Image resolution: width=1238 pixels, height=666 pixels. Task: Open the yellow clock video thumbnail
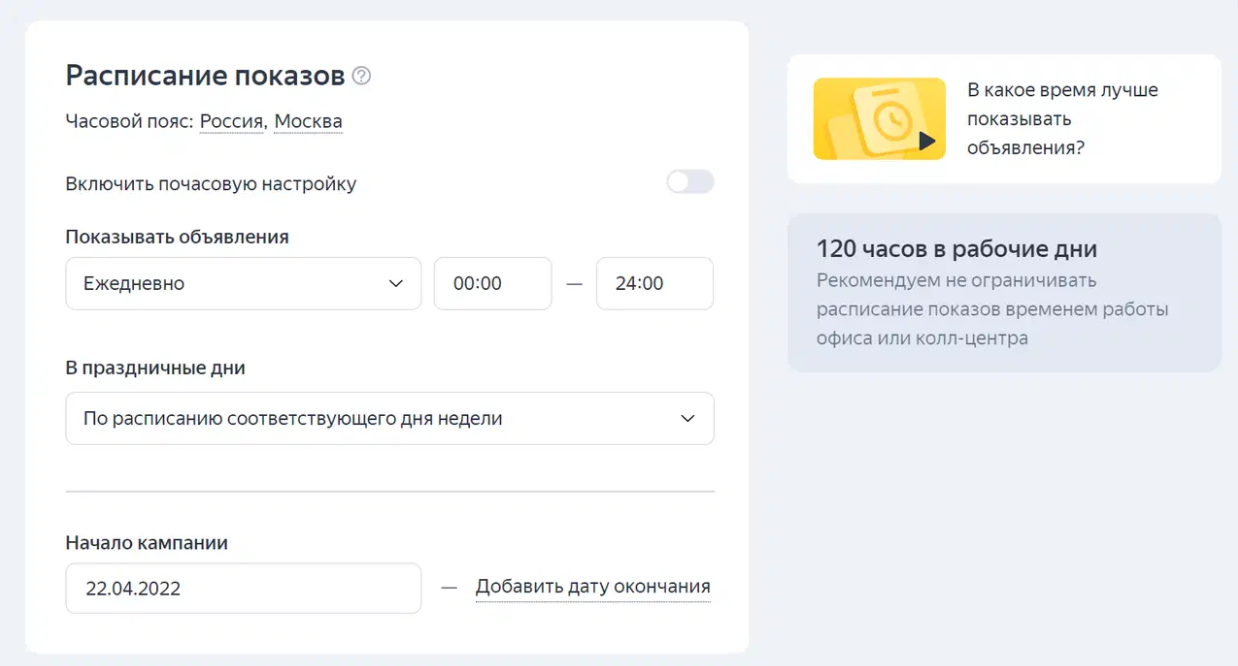tap(879, 119)
